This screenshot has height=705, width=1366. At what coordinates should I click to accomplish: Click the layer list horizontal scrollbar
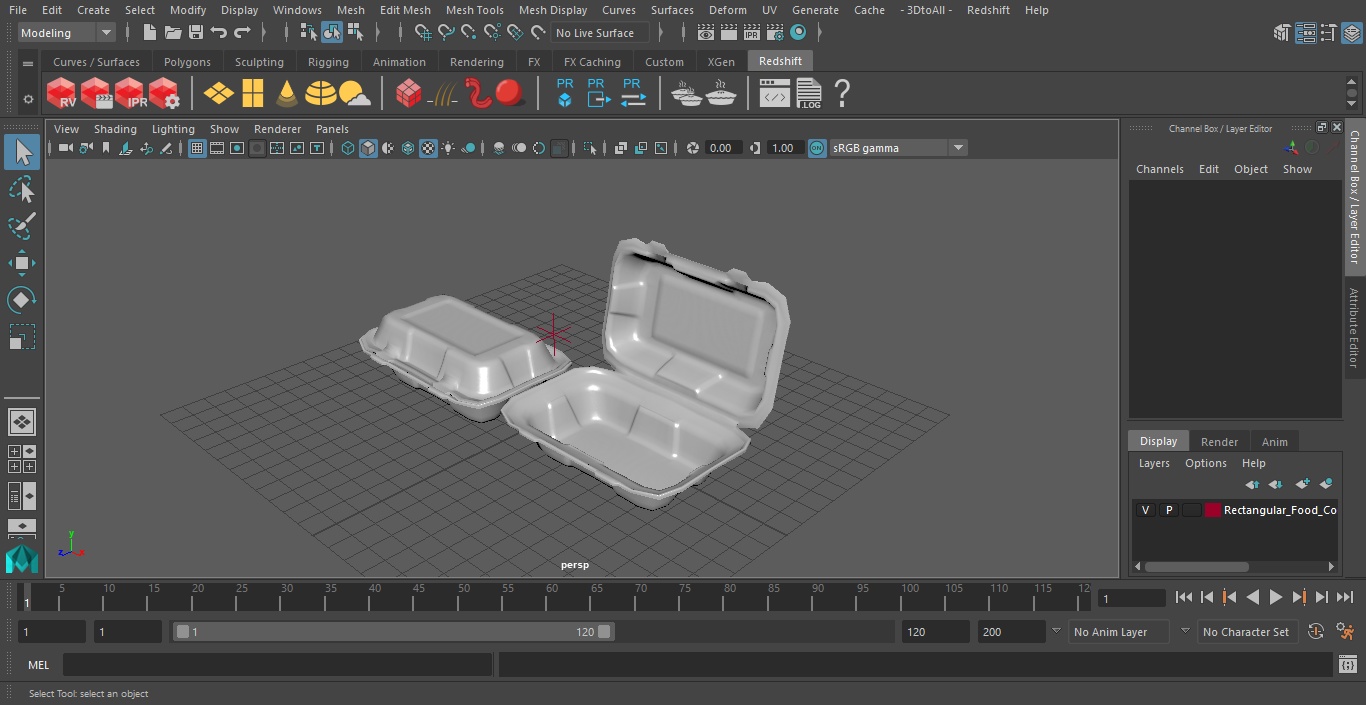tap(1196, 566)
